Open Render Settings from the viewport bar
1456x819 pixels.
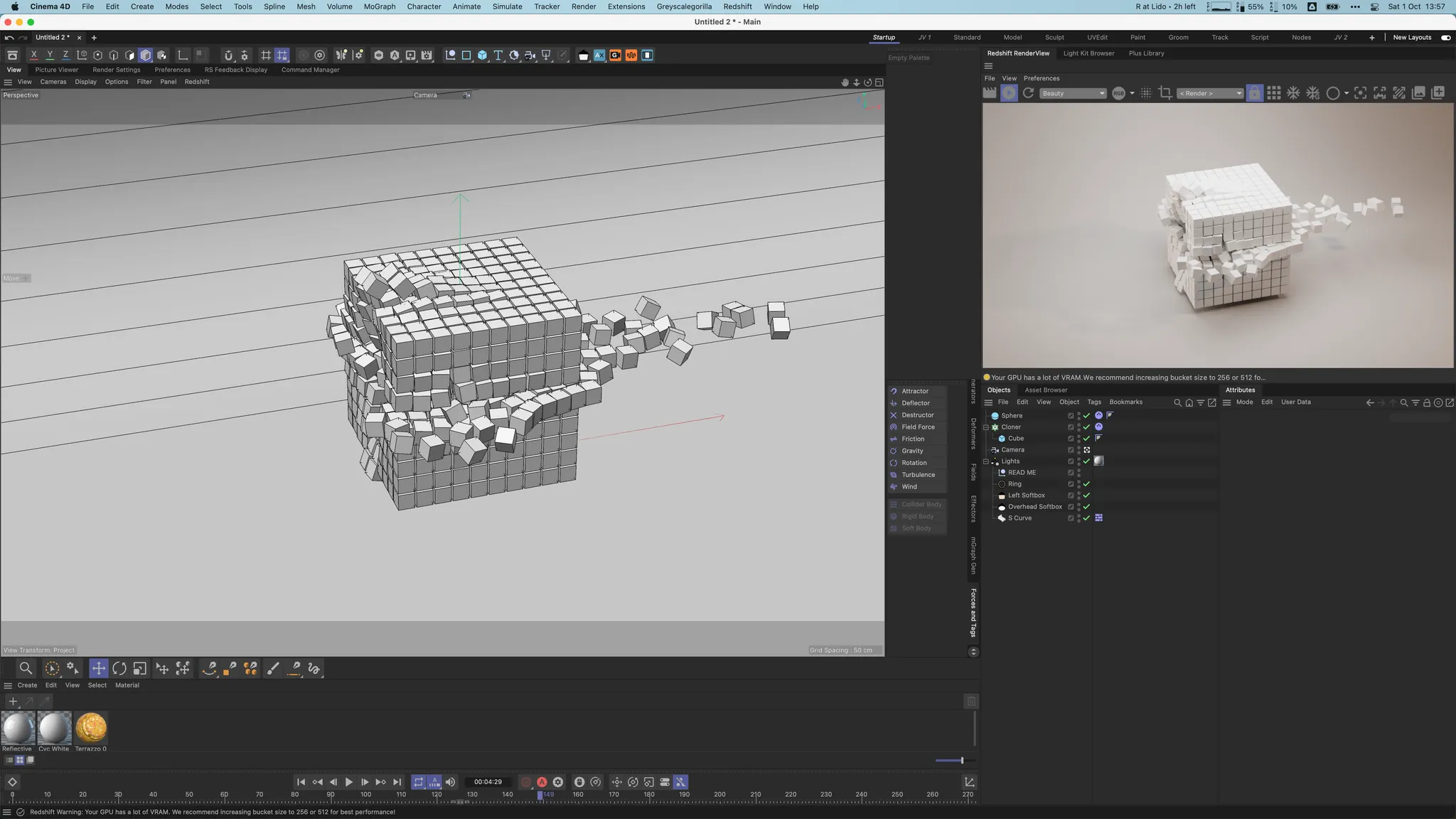coord(117,70)
